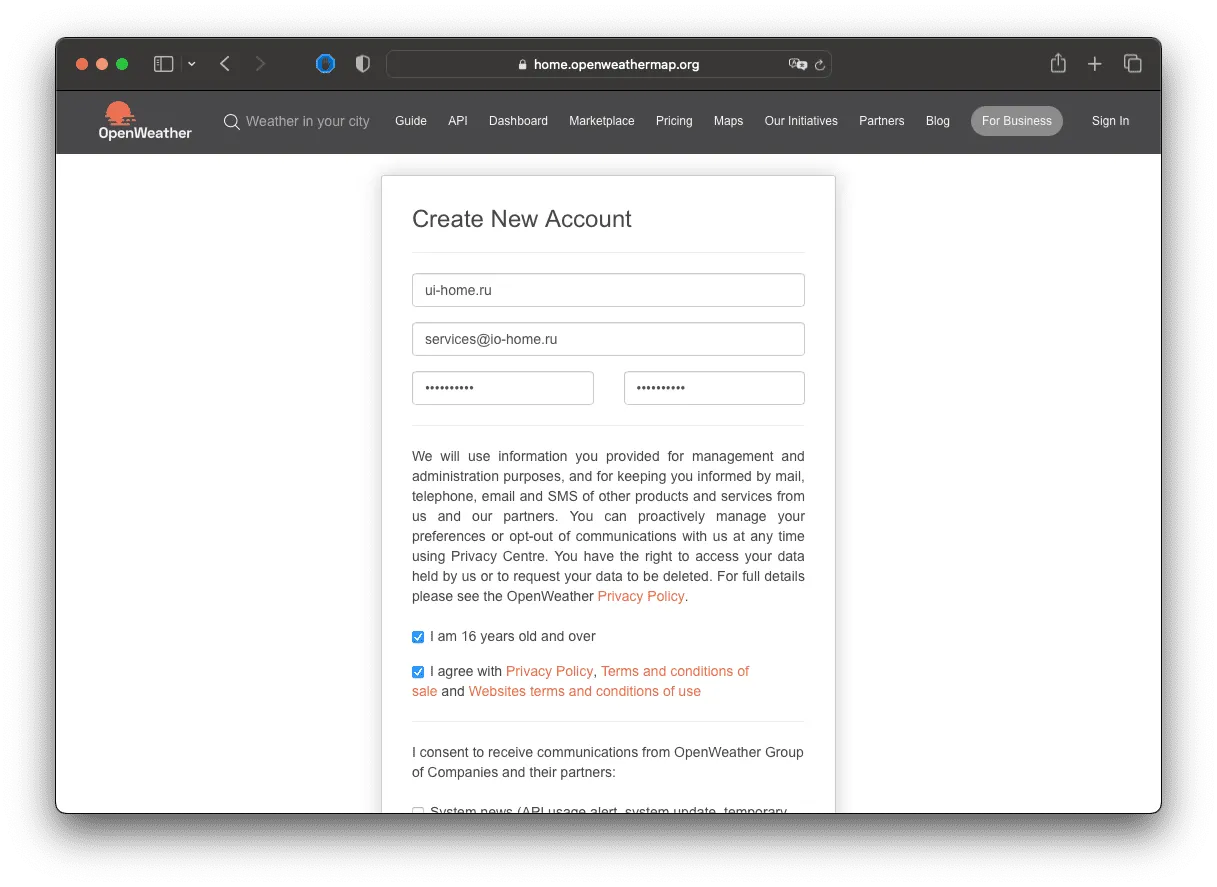Viewport: 1217px width, 887px height.
Task: Open a new tab with plus icon
Action: click(1095, 64)
